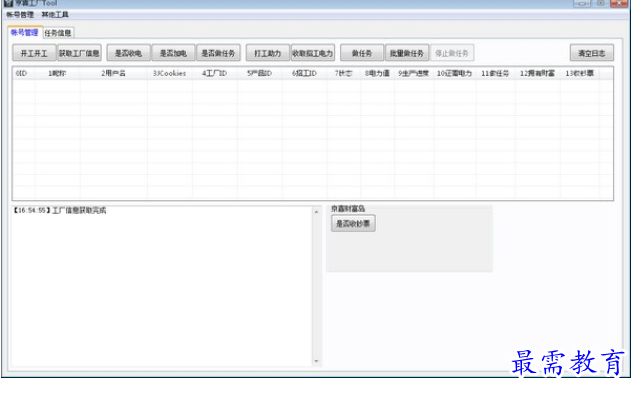Toggle the 是否收钞票 button in 京喜财富岛
Screen dimensions: 633x394
click(x=353, y=224)
